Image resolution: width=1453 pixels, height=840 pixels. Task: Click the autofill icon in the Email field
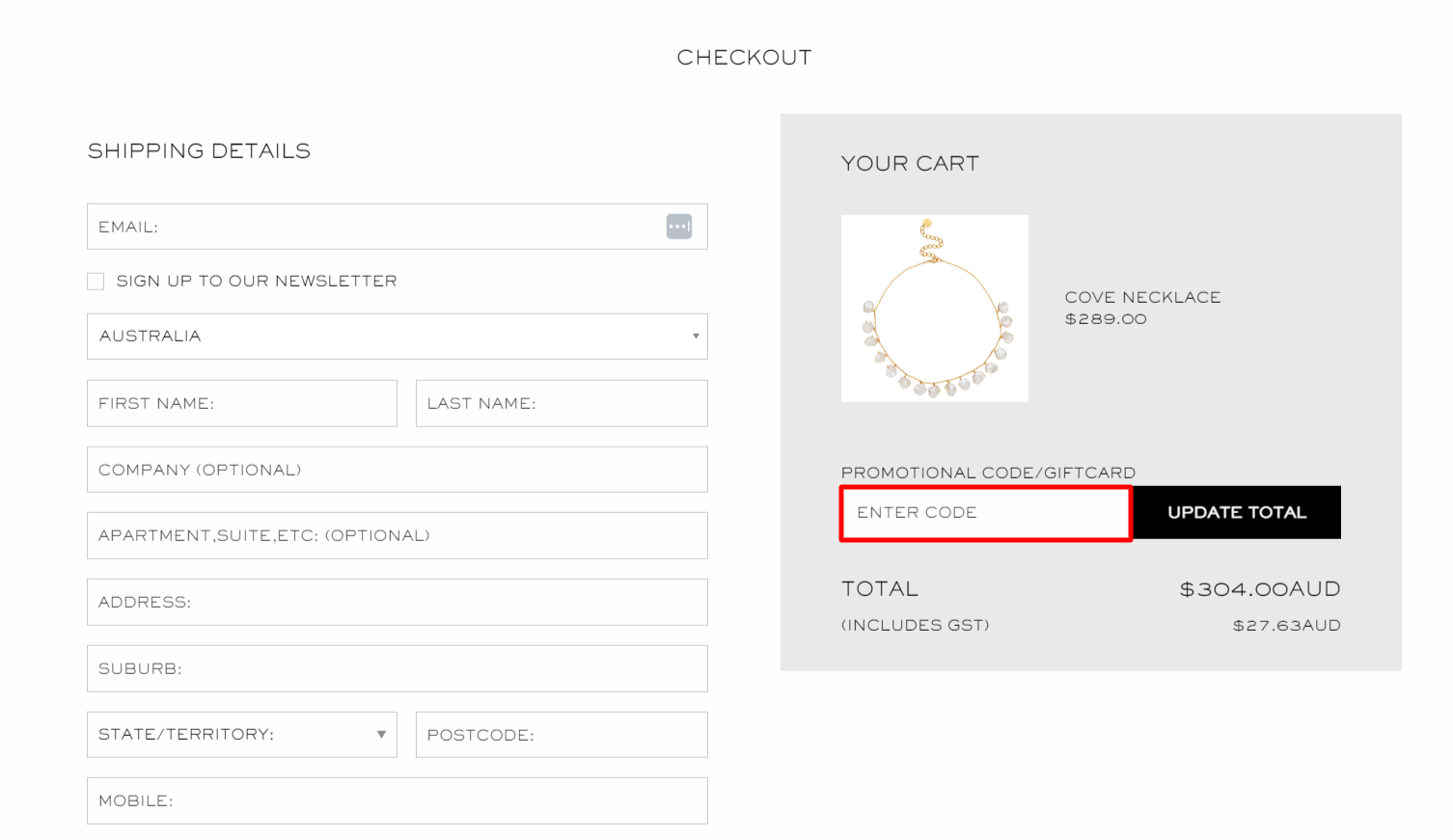click(x=678, y=227)
